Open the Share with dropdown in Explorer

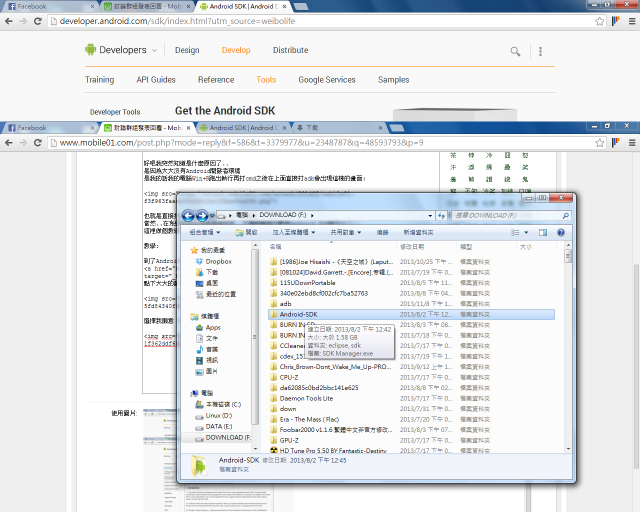click(346, 232)
